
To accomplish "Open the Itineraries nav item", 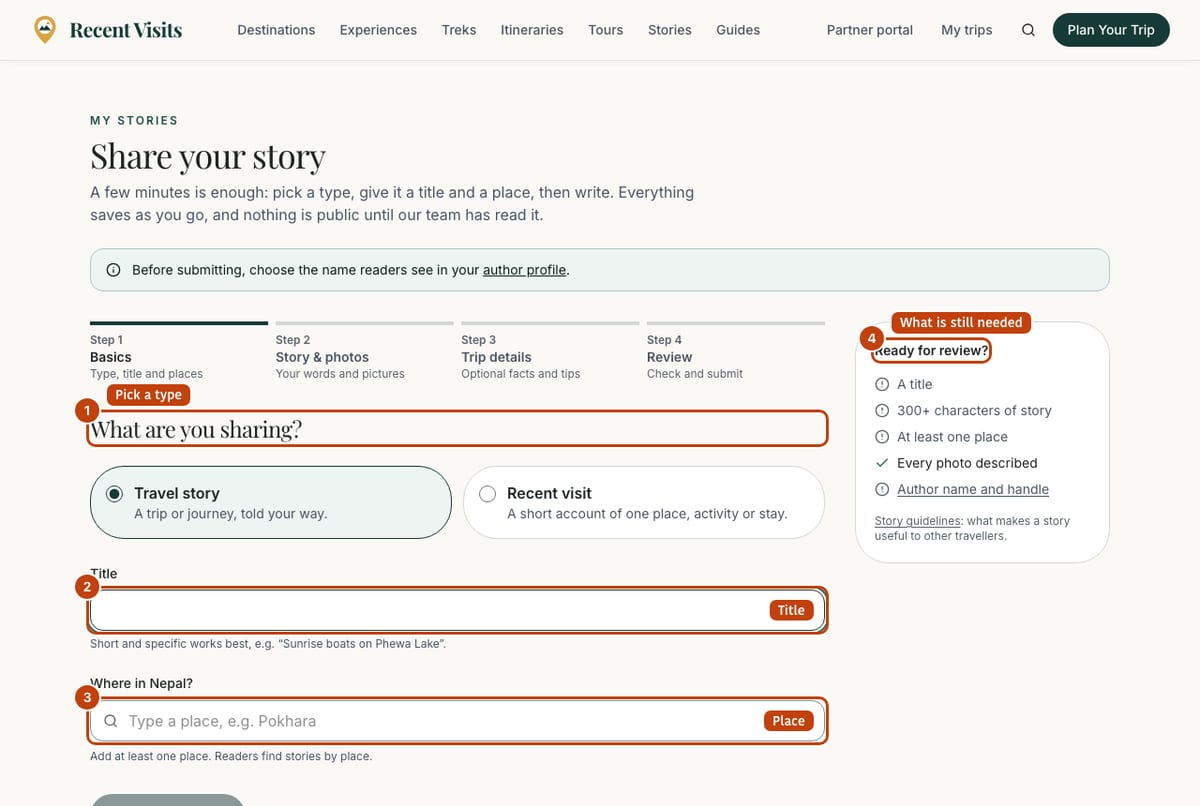I will (532, 30).
